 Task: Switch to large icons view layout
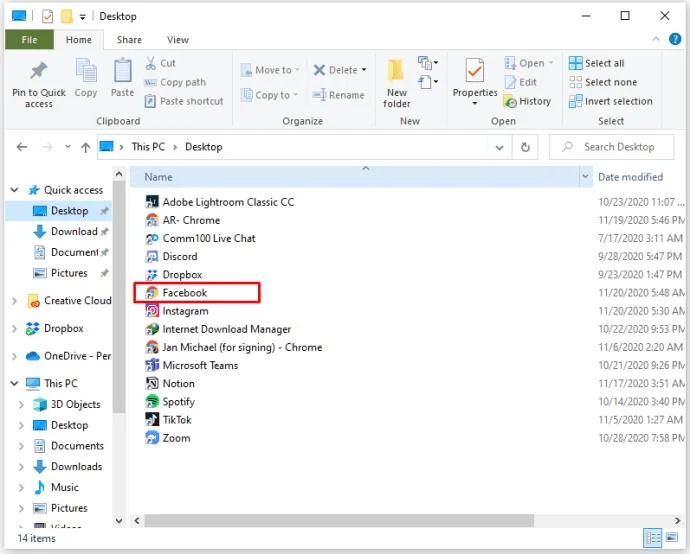pyautogui.click(x=672, y=538)
